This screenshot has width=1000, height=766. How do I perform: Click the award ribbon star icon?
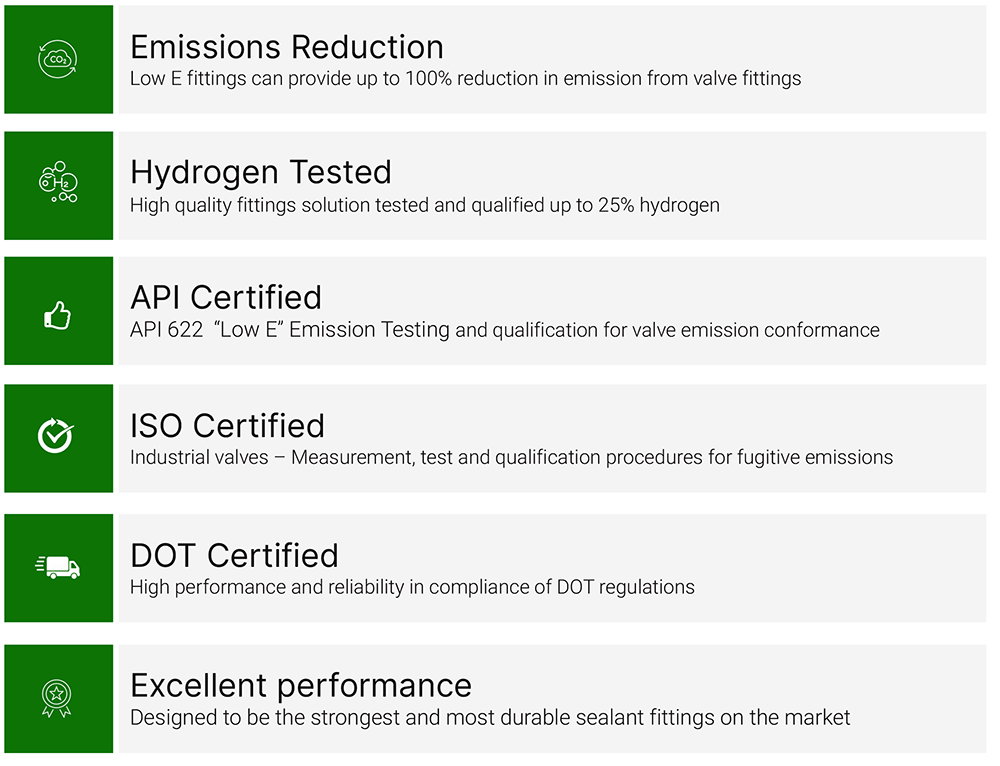(56, 697)
